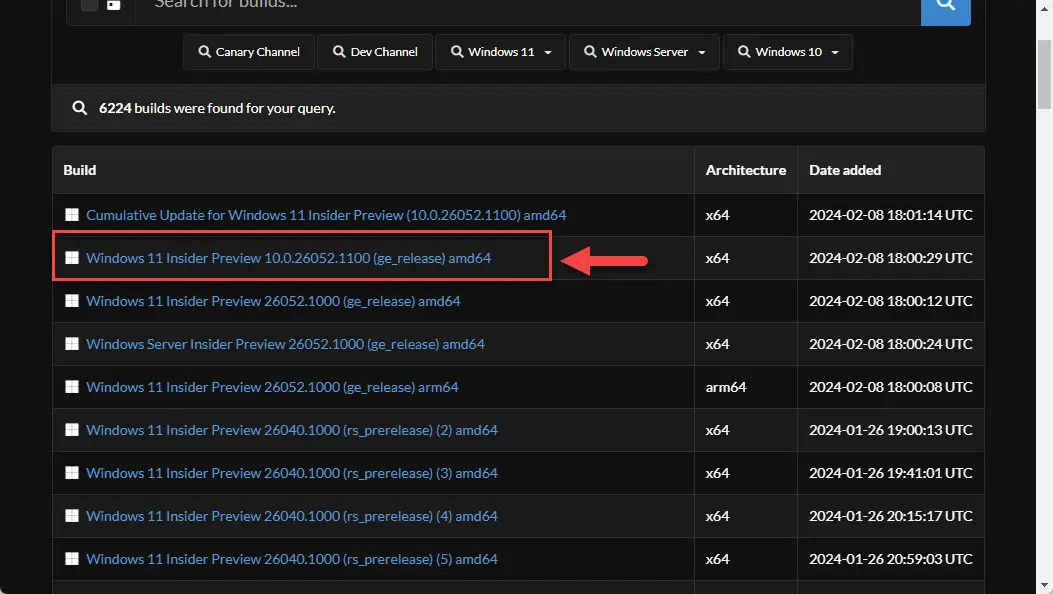This screenshot has width=1053, height=594.
Task: Click the 6224 builds were found text
Action: coord(217,108)
